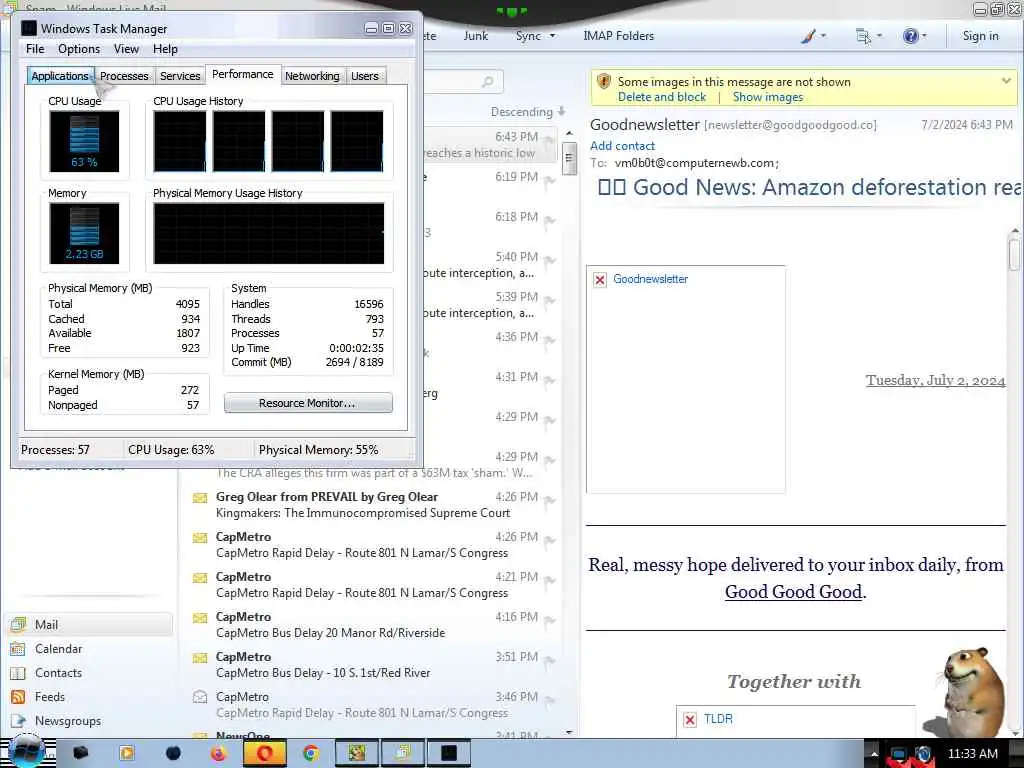Flag the CapMetro 3:46 PM message
The width and height of the screenshot is (1024, 768).
[550, 701]
